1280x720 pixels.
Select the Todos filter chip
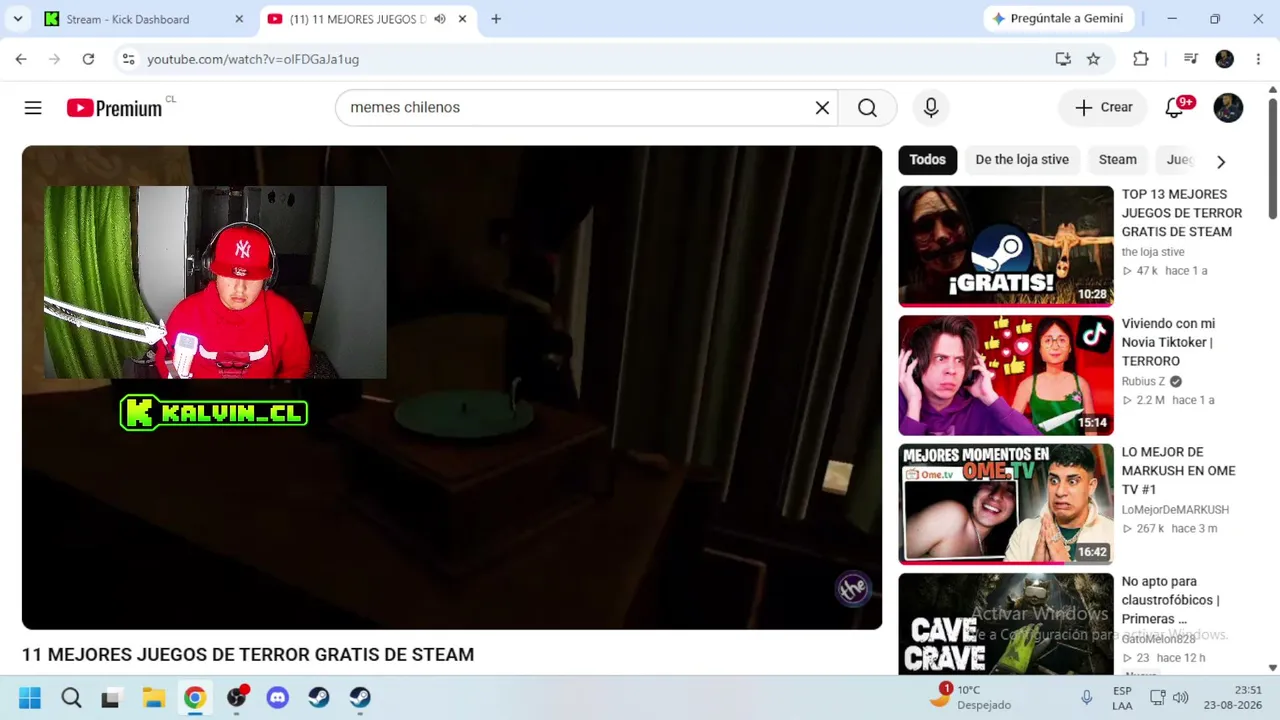927,160
